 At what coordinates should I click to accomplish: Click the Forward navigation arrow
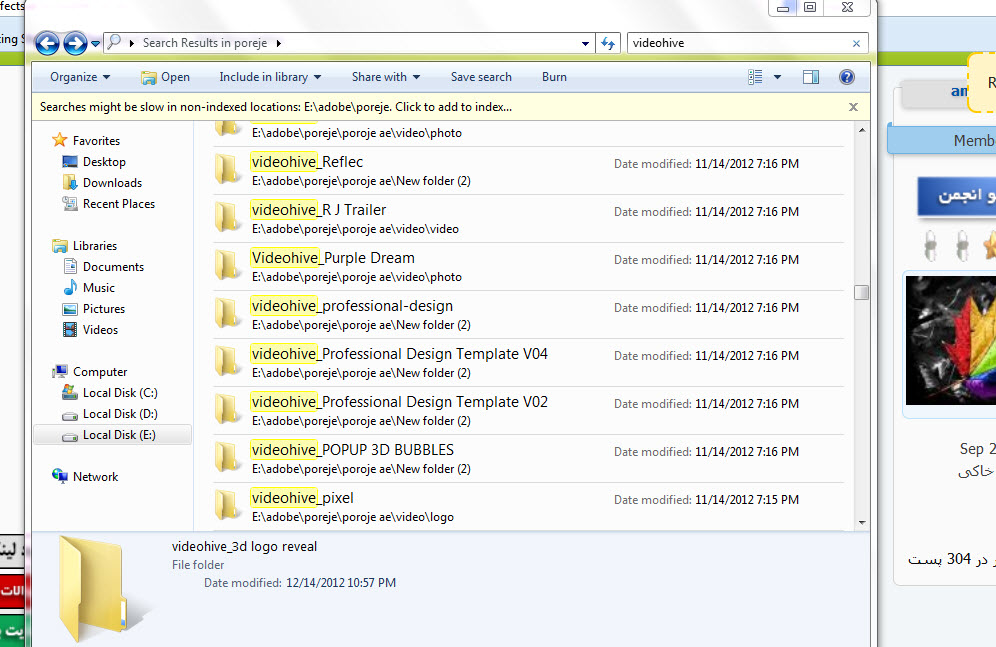[x=75, y=43]
